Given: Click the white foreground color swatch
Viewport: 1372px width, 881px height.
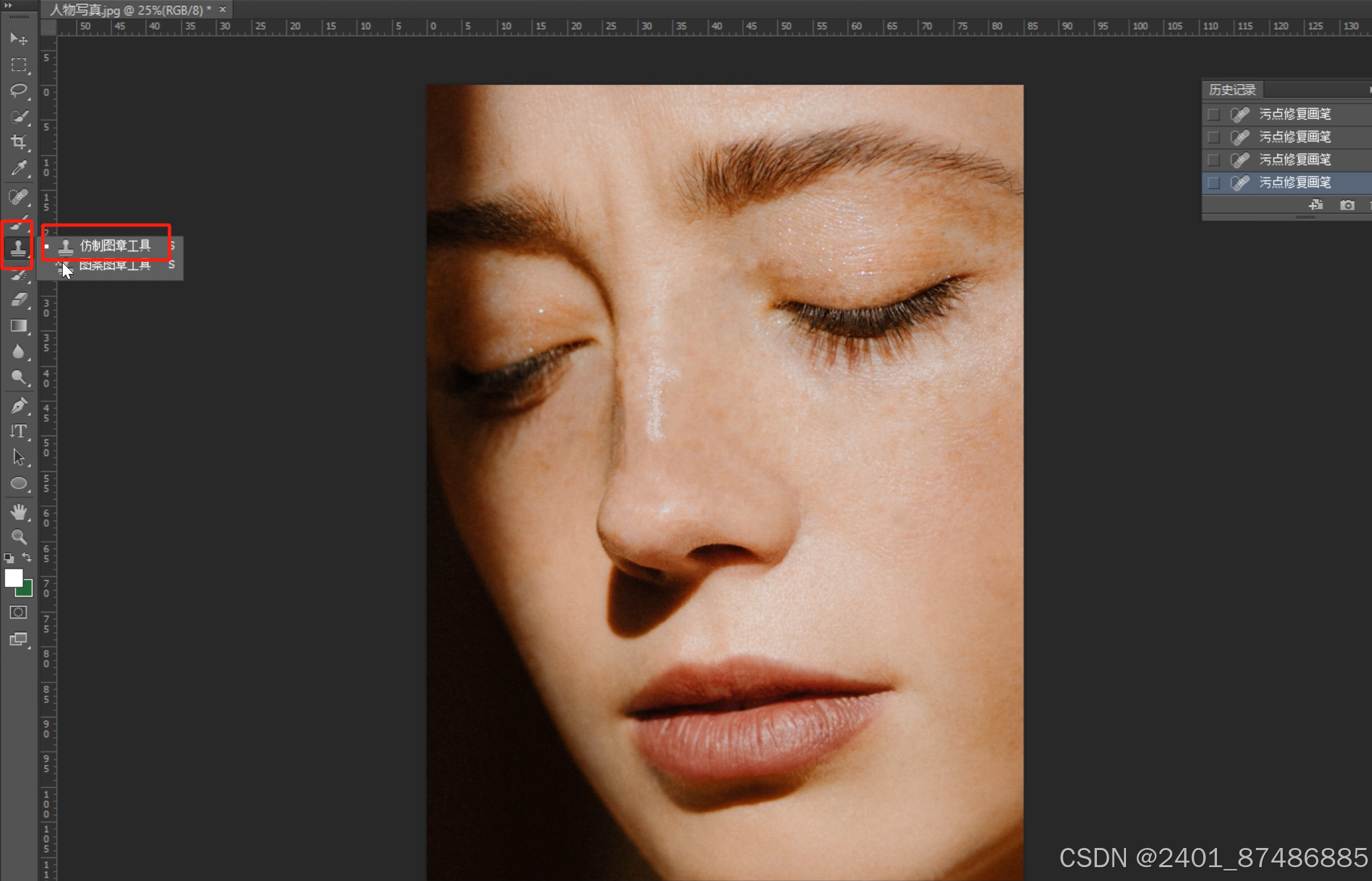Looking at the screenshot, I should [13, 578].
